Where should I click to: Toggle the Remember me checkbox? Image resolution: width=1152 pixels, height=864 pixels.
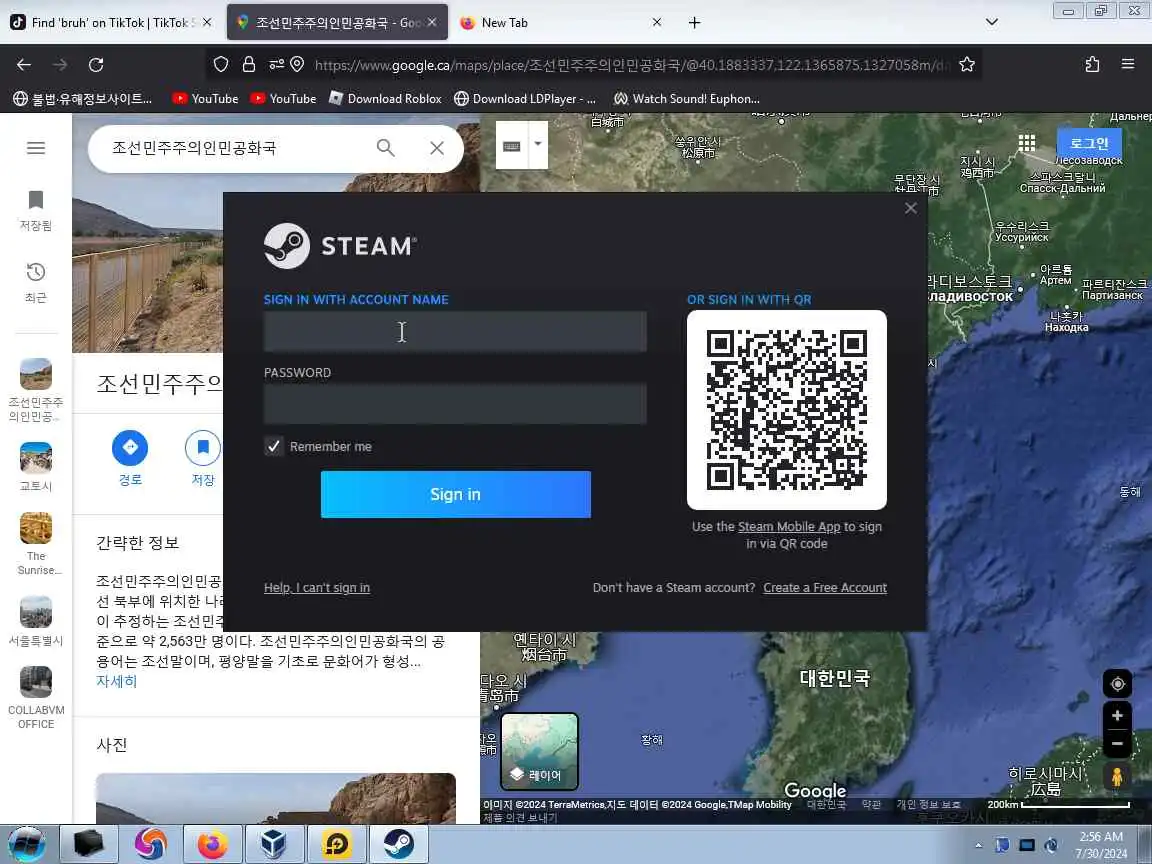click(273, 446)
